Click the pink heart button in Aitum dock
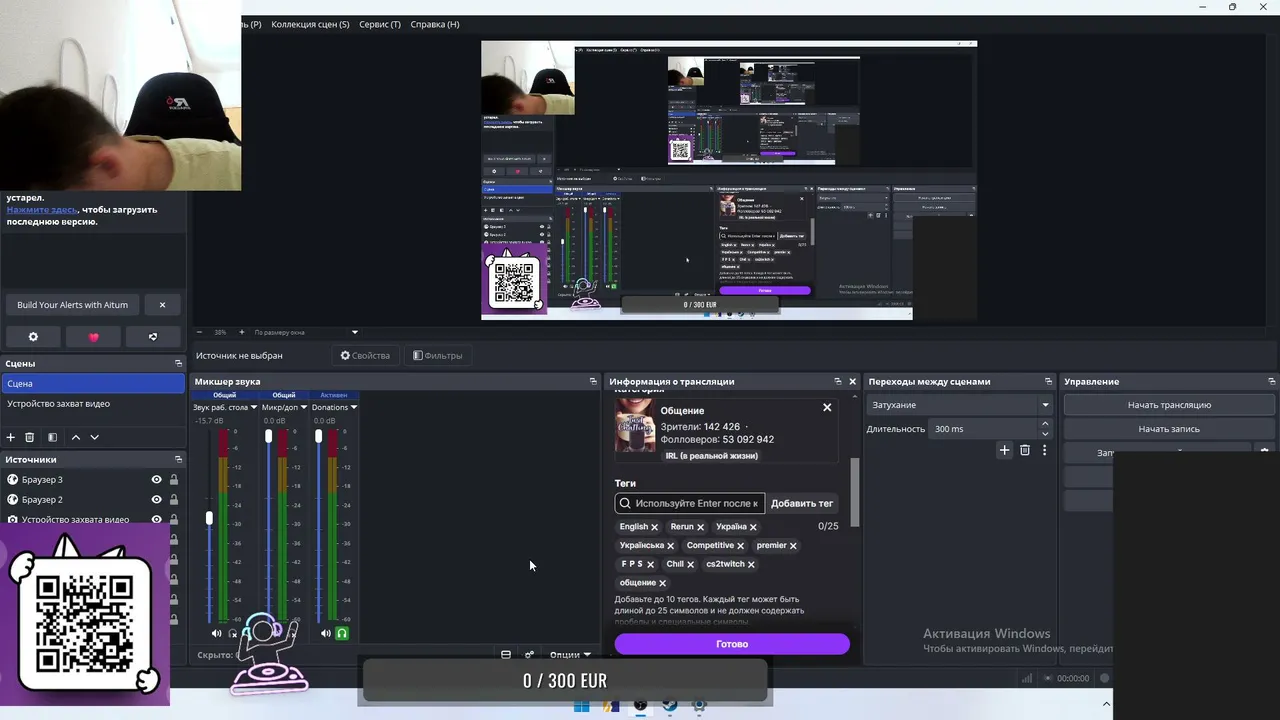 click(x=94, y=337)
